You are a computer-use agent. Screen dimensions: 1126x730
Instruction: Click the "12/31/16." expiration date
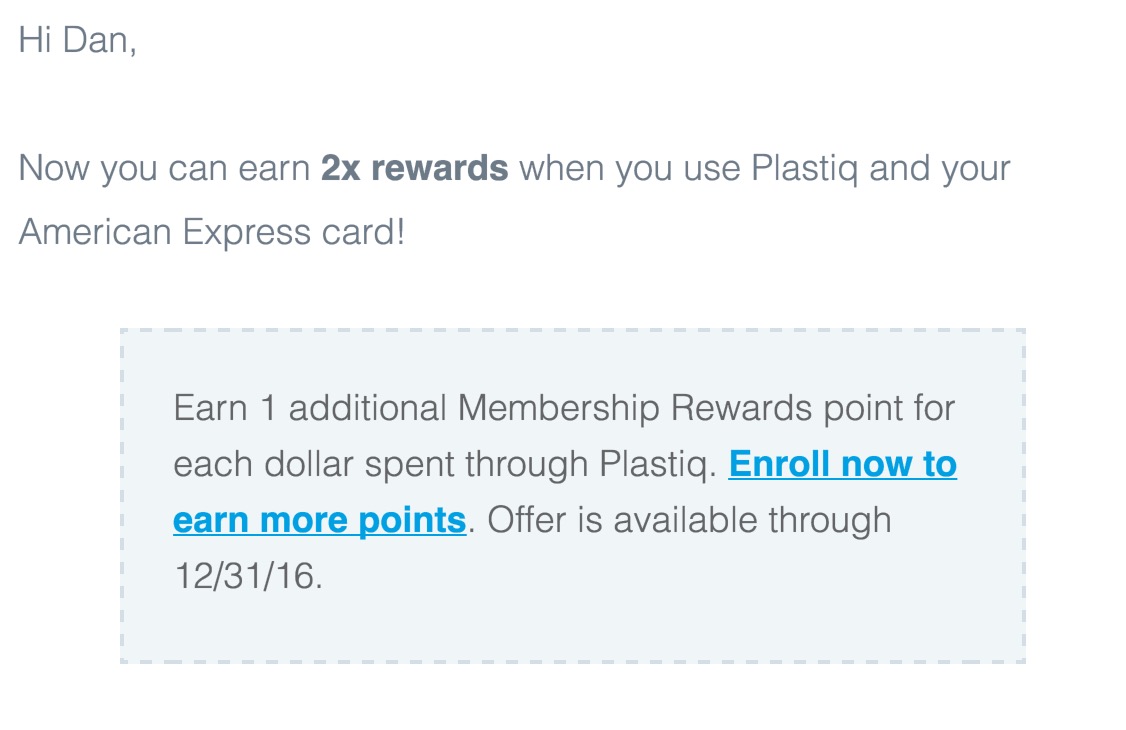point(248,577)
